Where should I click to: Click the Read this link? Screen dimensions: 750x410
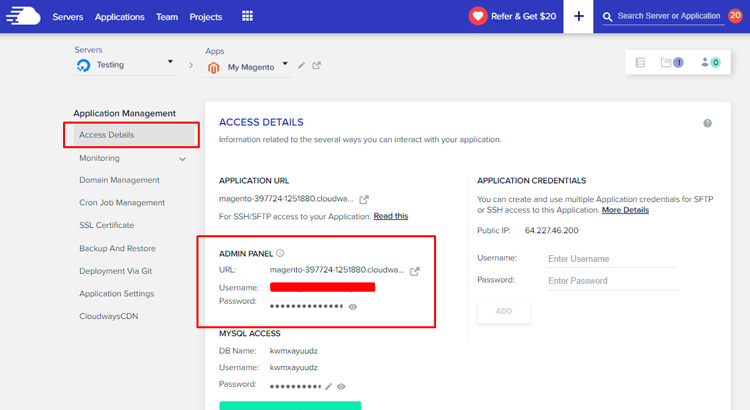pos(391,216)
